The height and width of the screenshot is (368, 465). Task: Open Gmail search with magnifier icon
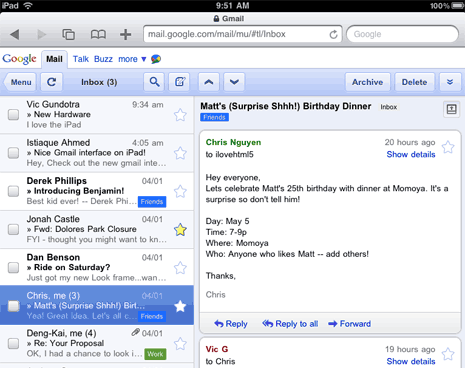pos(154,82)
